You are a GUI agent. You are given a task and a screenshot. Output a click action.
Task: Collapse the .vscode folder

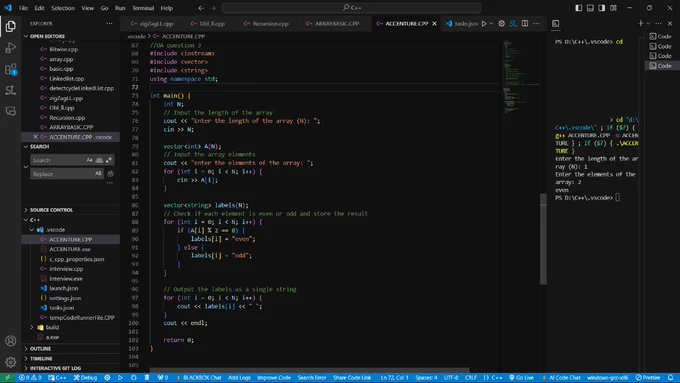click(x=56, y=230)
